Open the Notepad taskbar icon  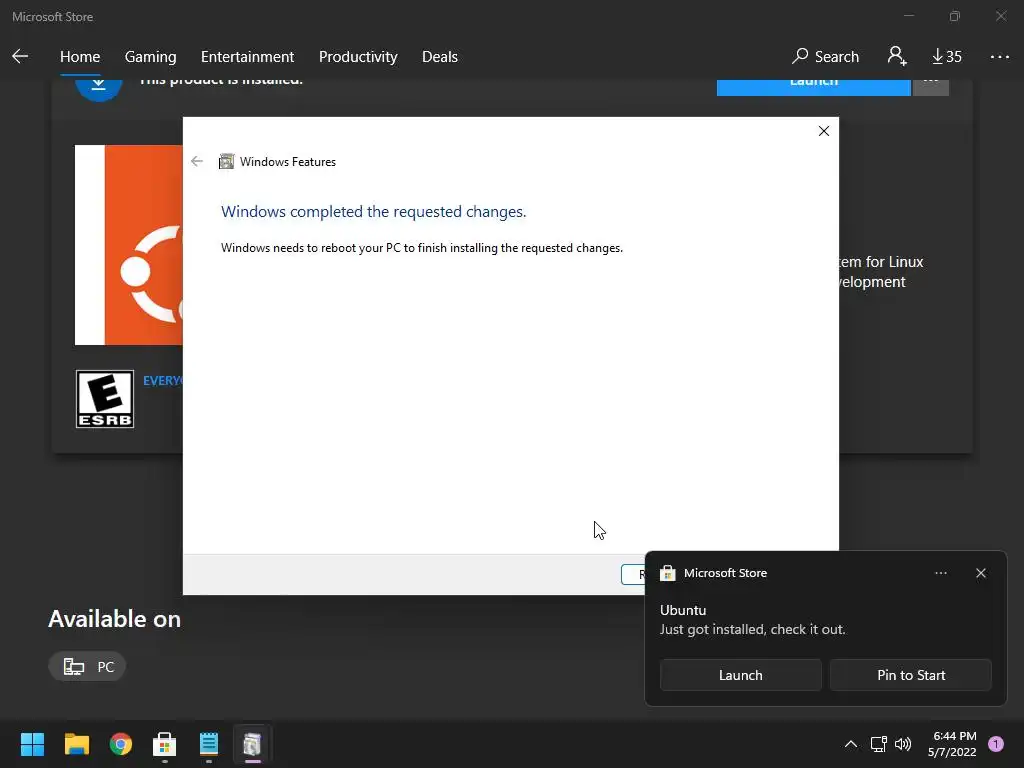(209, 744)
